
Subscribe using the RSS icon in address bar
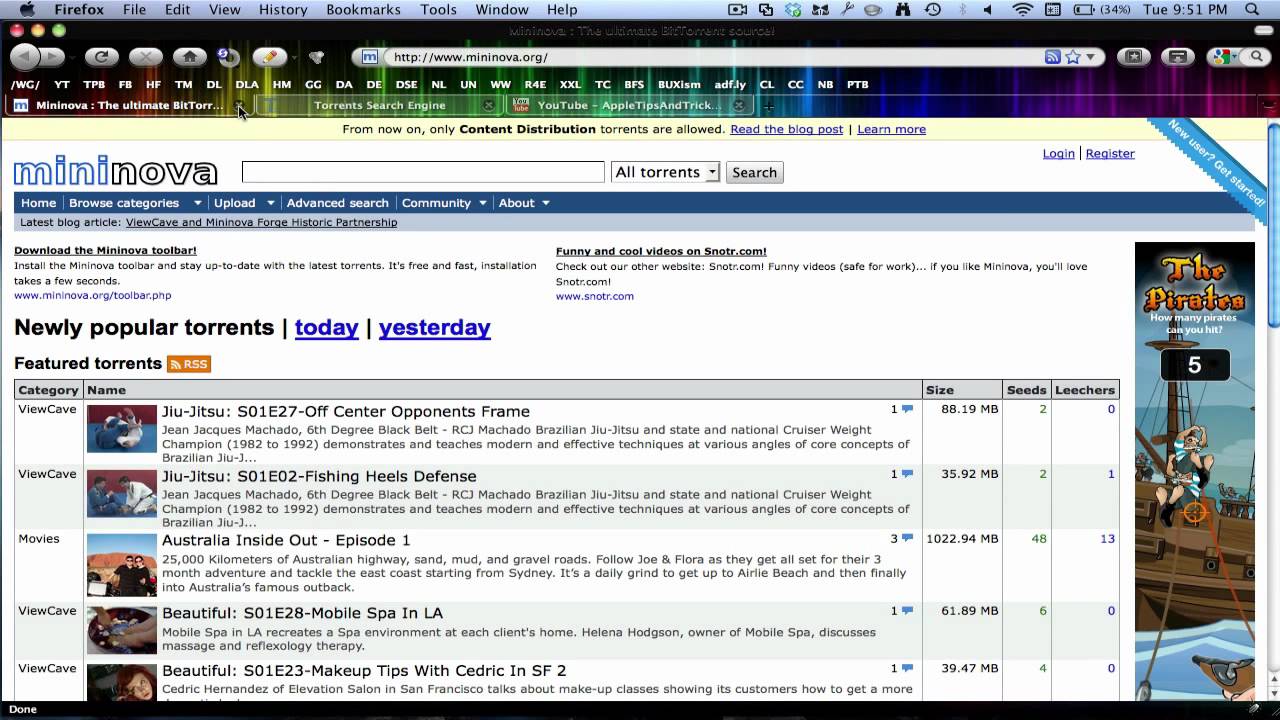pyautogui.click(x=1053, y=57)
